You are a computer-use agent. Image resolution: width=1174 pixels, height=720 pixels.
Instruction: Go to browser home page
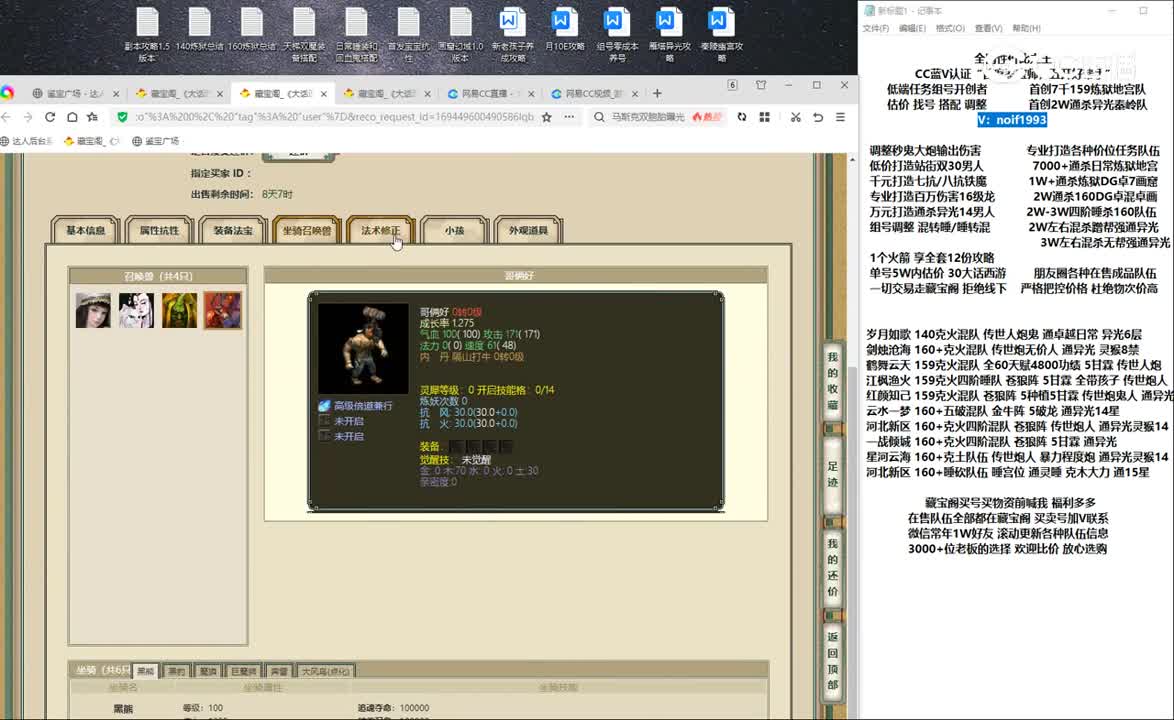click(72, 117)
